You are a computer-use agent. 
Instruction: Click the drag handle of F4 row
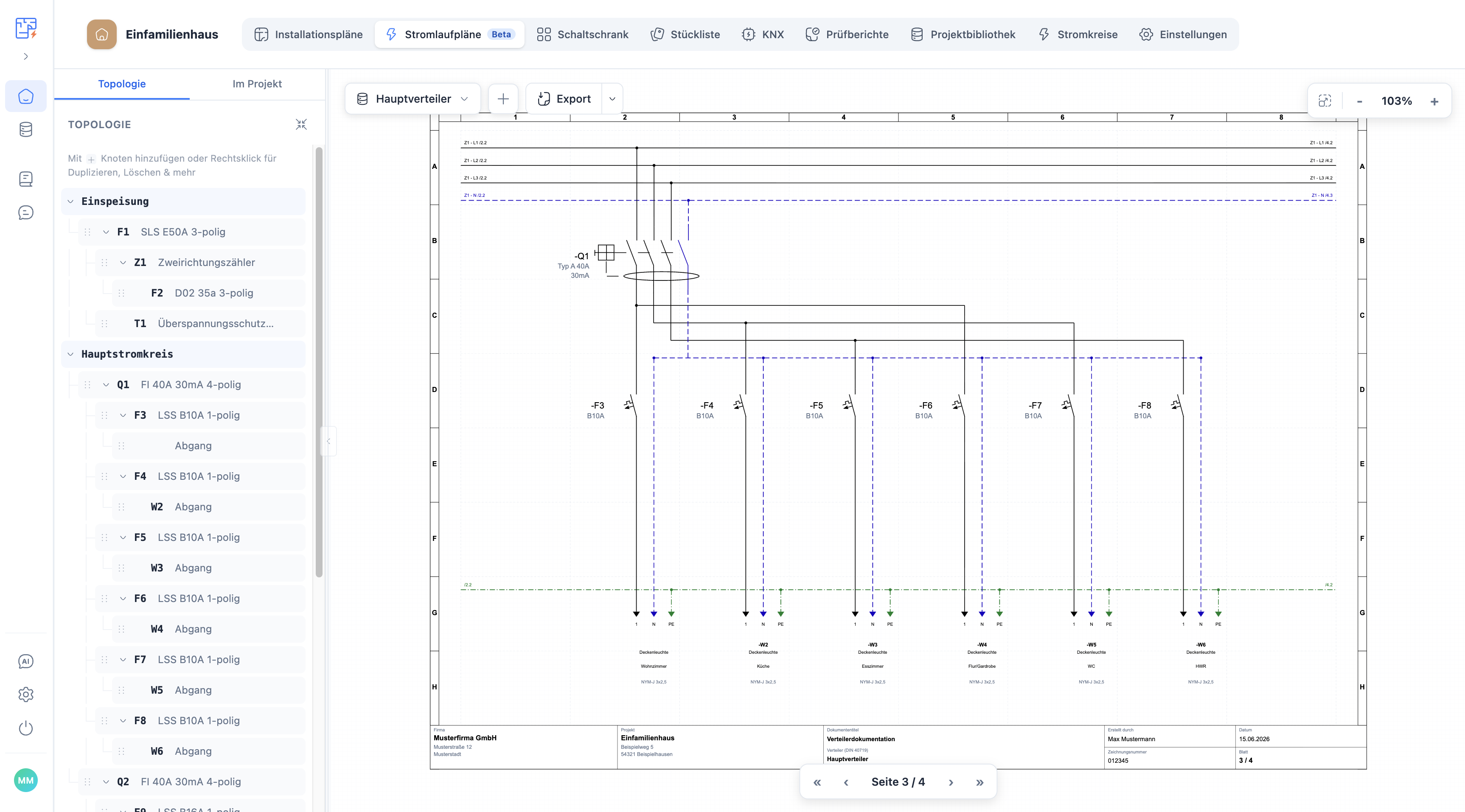tap(105, 476)
